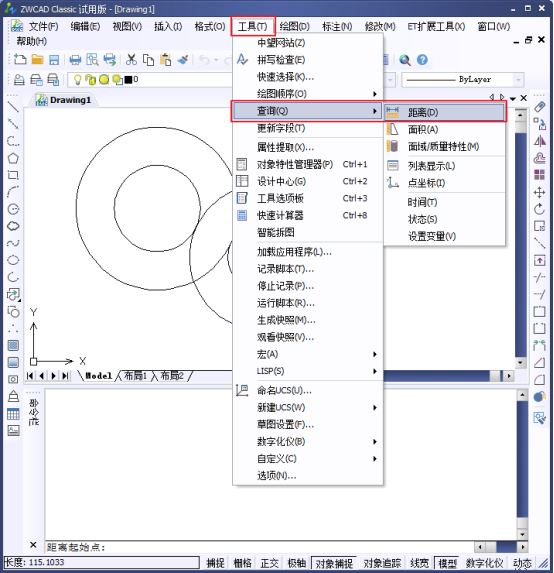Choose 距离(D) from the query submenu
554x573 pixels.
(x=445, y=112)
